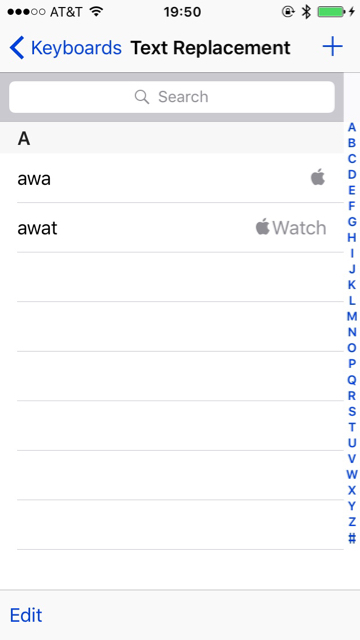Image resolution: width=360 pixels, height=640 pixels.
Task: Open the awat Apple Watch entry
Action: [x=172, y=228]
